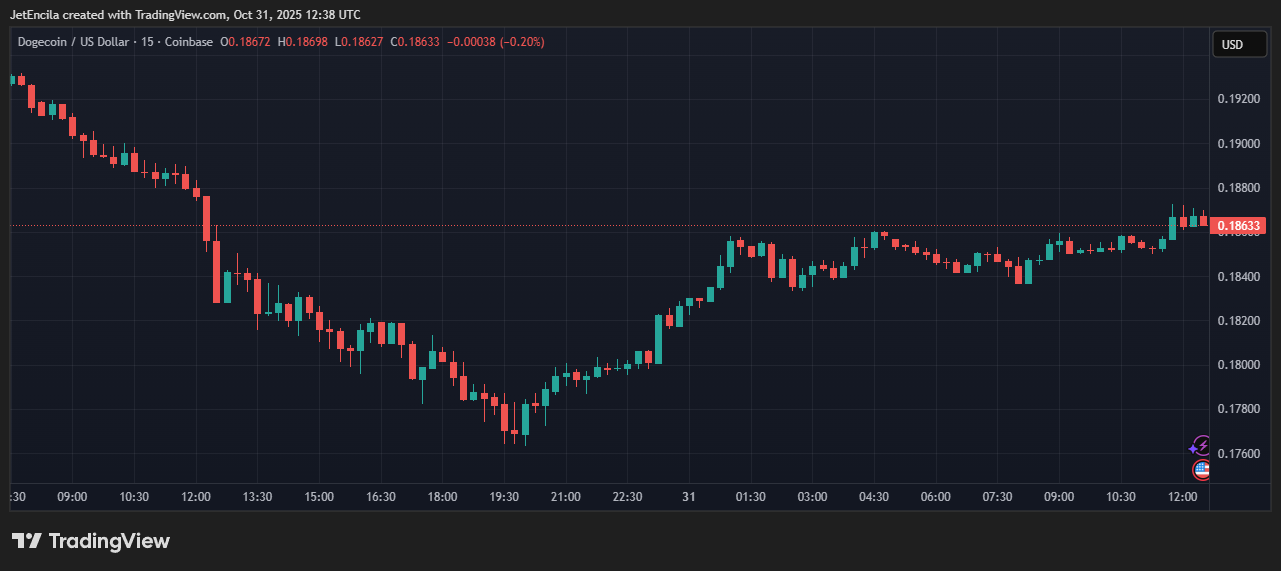Click the TradingView logo icon at bottom left
The width and height of the screenshot is (1281, 571).
pyautogui.click(x=27, y=541)
